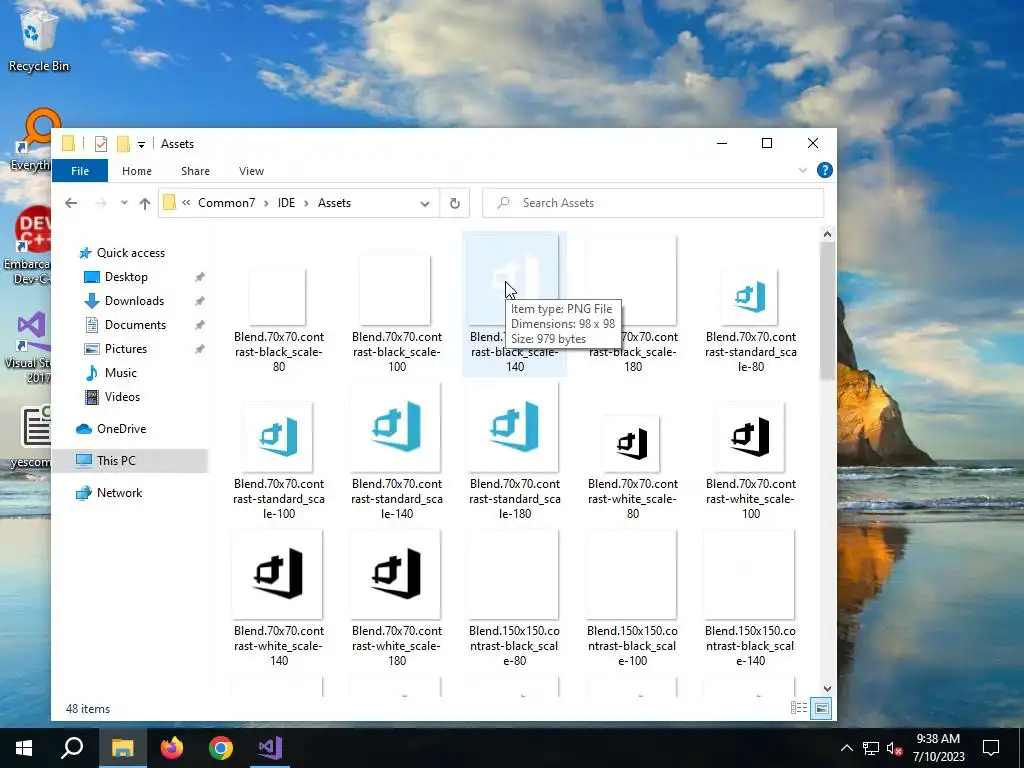Image resolution: width=1024 pixels, height=768 pixels.
Task: Select Blend.70x70.contrast-white_scale-80 icon
Action: (632, 444)
